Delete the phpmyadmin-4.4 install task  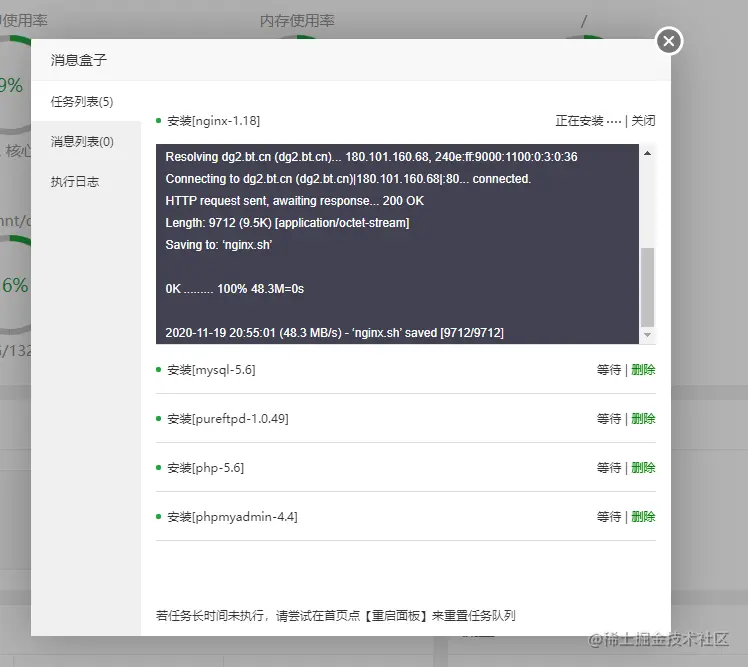[643, 517]
